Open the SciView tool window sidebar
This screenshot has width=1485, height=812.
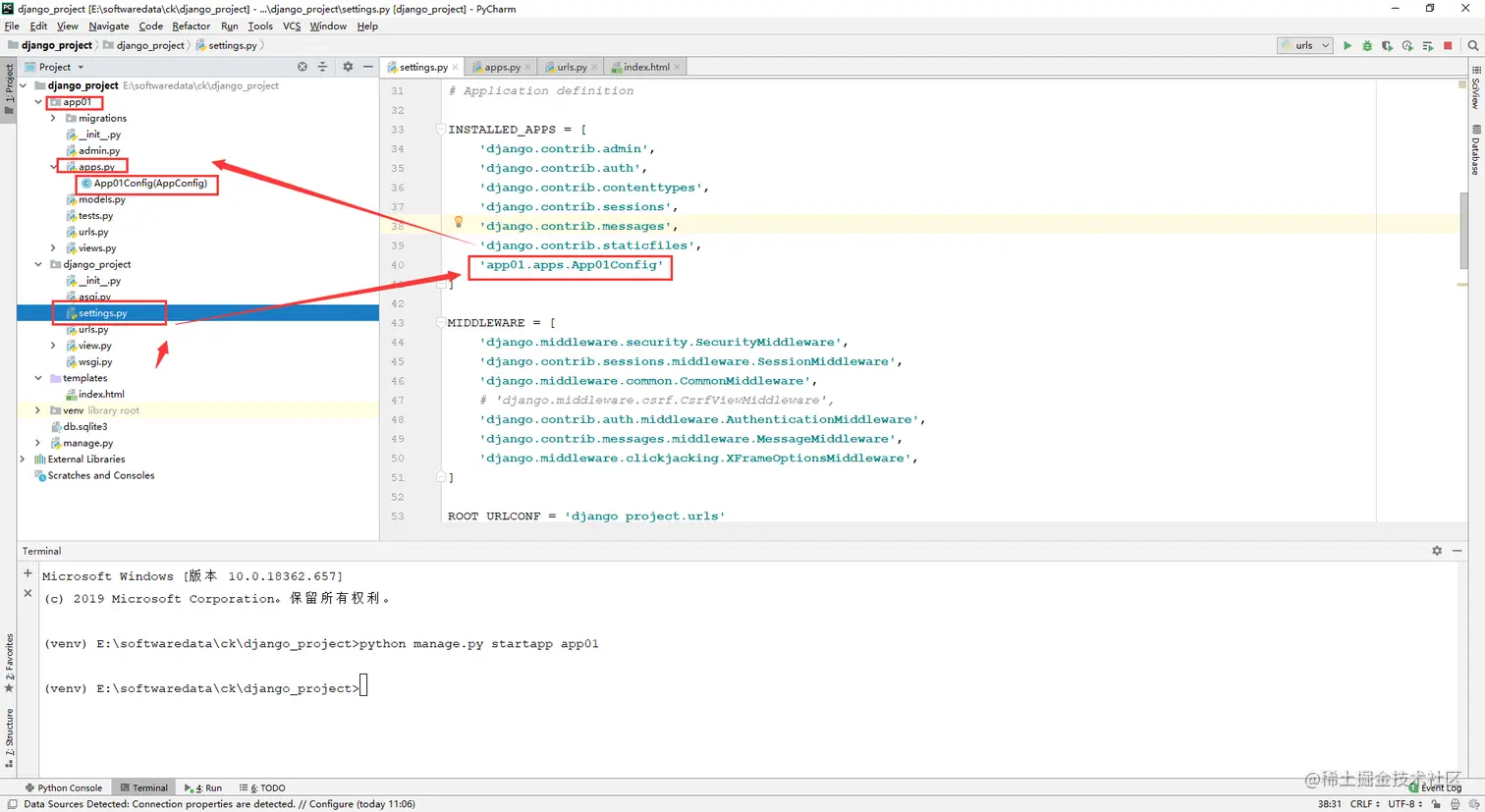tap(1476, 88)
